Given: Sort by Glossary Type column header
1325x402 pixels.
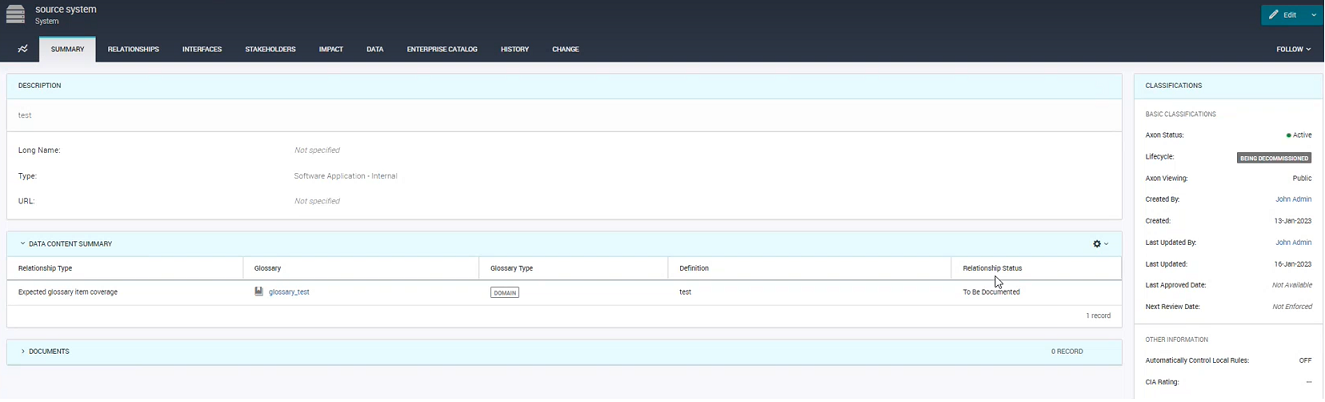Looking at the screenshot, I should tap(573, 268).
